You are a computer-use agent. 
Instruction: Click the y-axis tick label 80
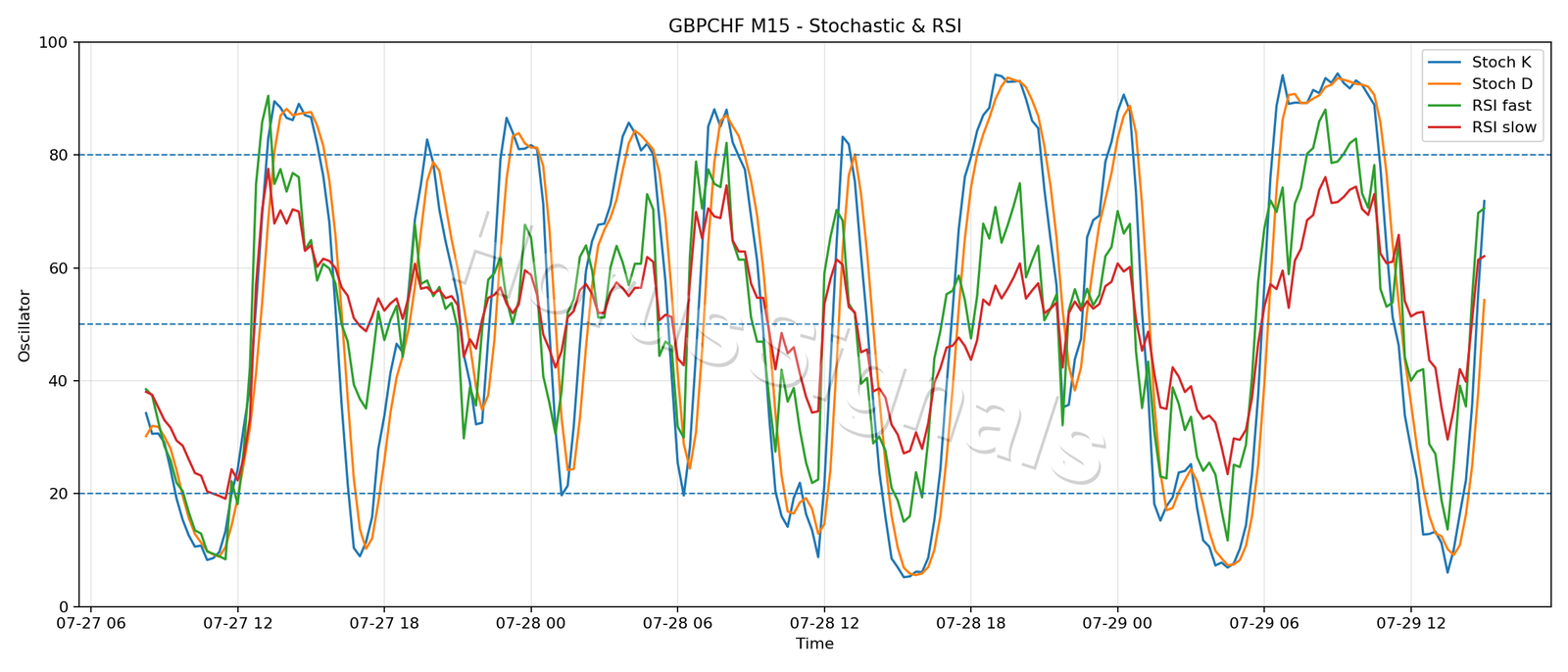(58, 156)
